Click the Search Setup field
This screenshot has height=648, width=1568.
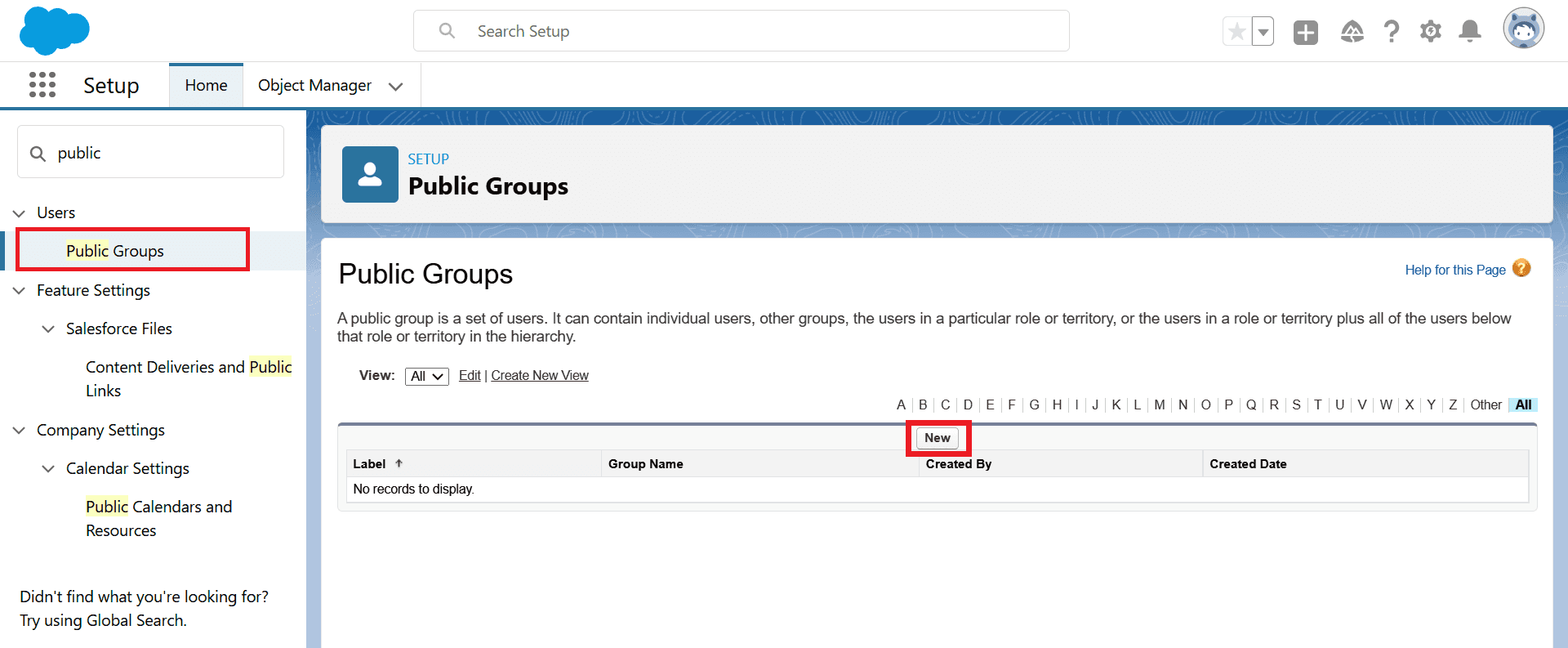click(742, 31)
